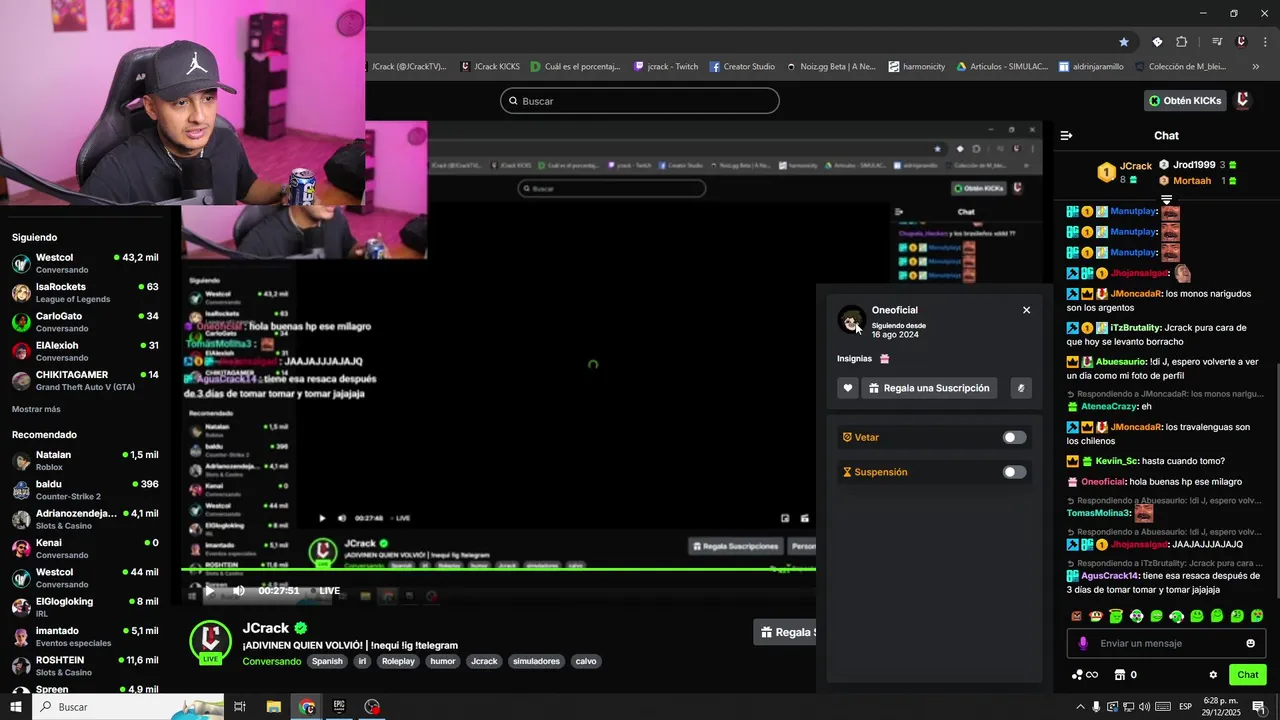Show hidden system tray icons chevron
1280x720 pixels.
click(1080, 707)
